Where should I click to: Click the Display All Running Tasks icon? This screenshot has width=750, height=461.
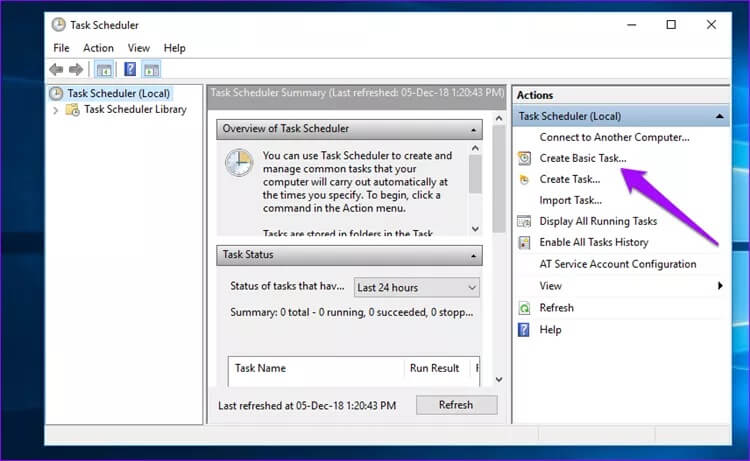pyautogui.click(x=524, y=221)
